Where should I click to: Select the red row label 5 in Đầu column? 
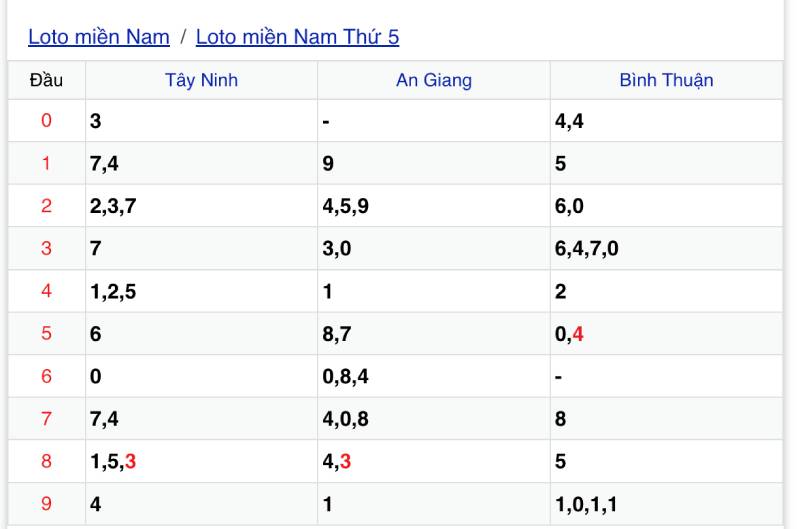[x=46, y=334]
